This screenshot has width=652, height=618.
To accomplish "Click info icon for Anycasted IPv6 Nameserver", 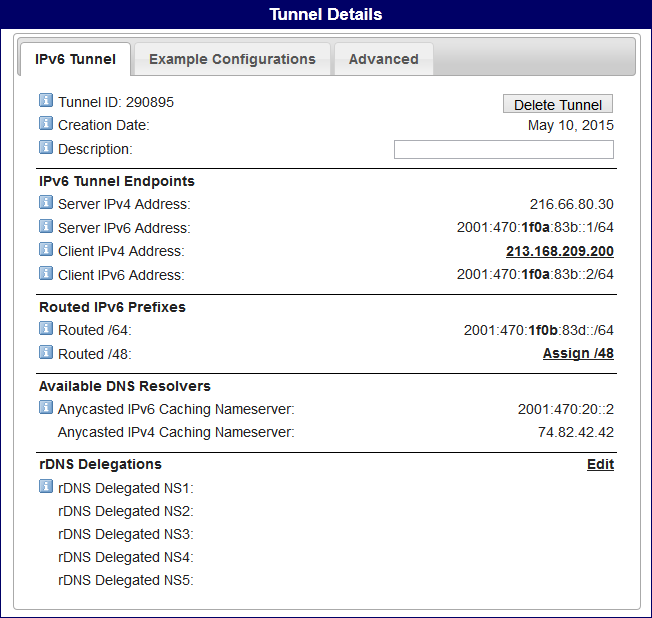I will click(46, 408).
